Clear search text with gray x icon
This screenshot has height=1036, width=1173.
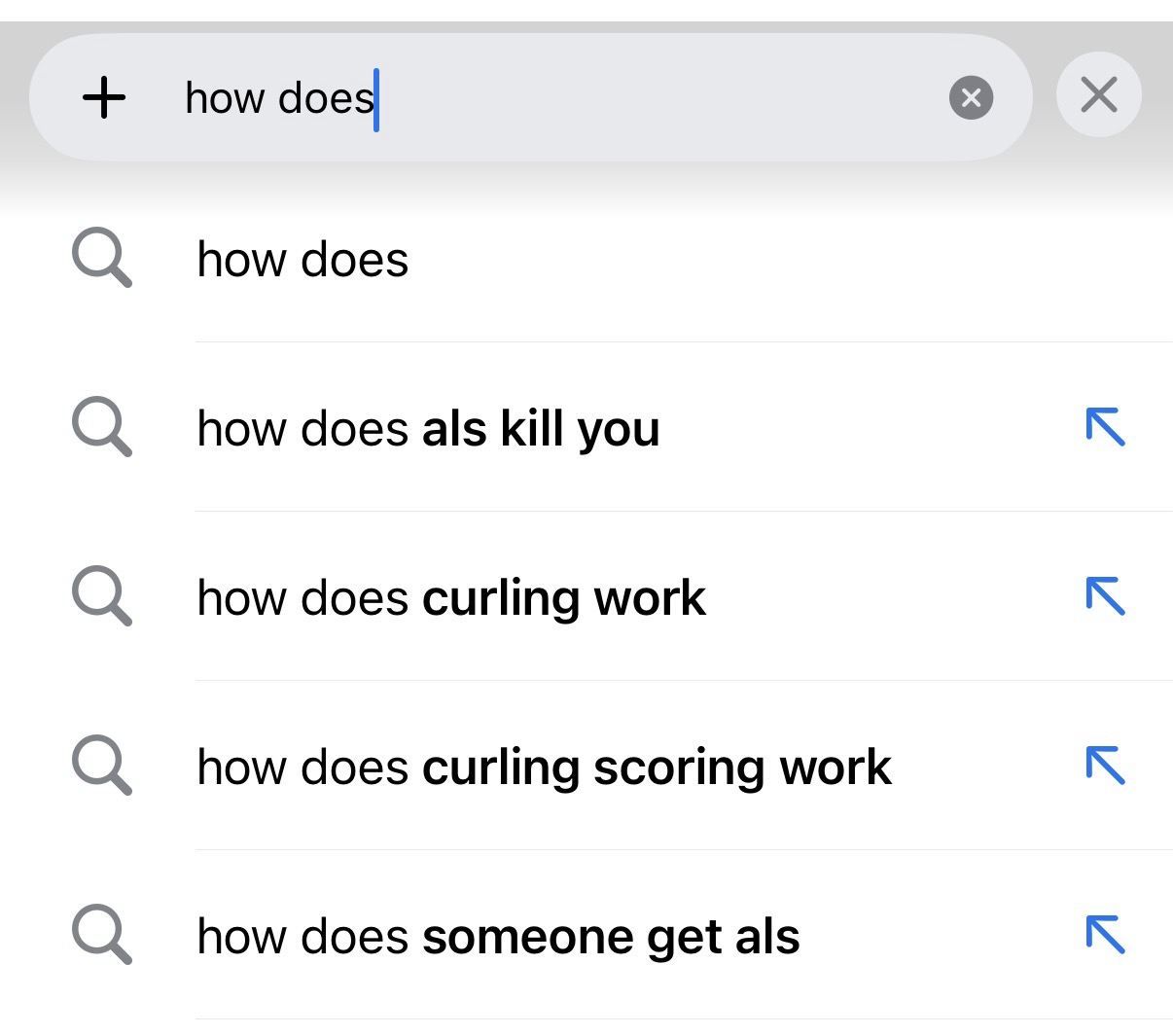[x=971, y=98]
